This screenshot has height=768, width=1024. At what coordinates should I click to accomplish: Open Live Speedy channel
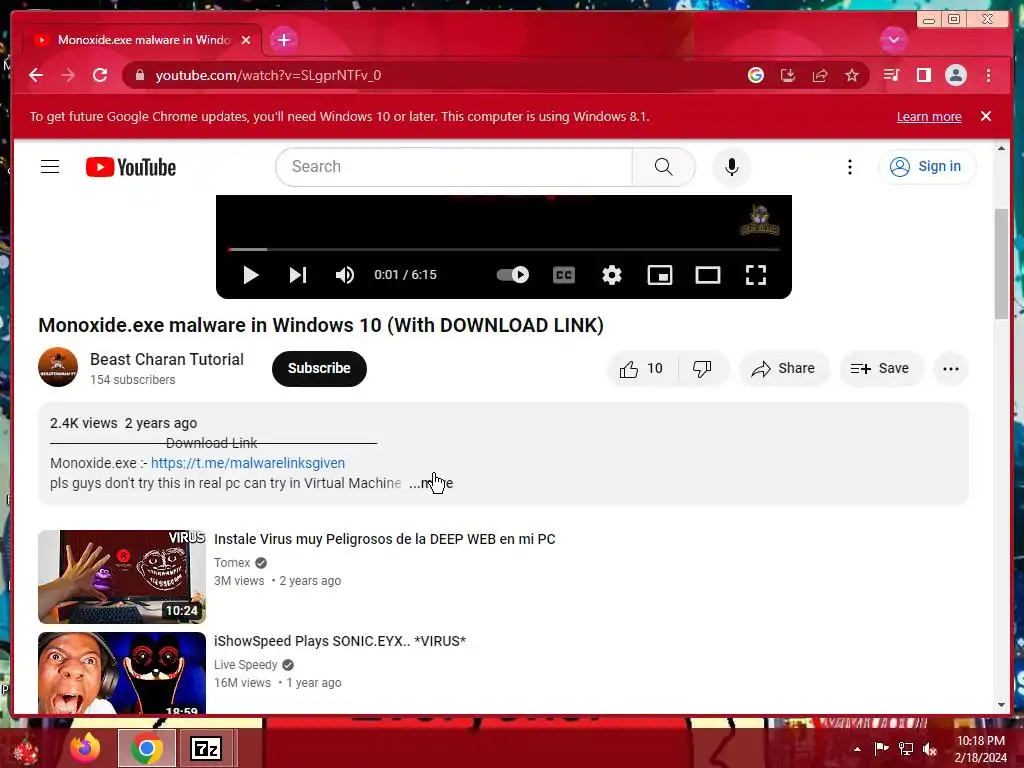point(246,665)
